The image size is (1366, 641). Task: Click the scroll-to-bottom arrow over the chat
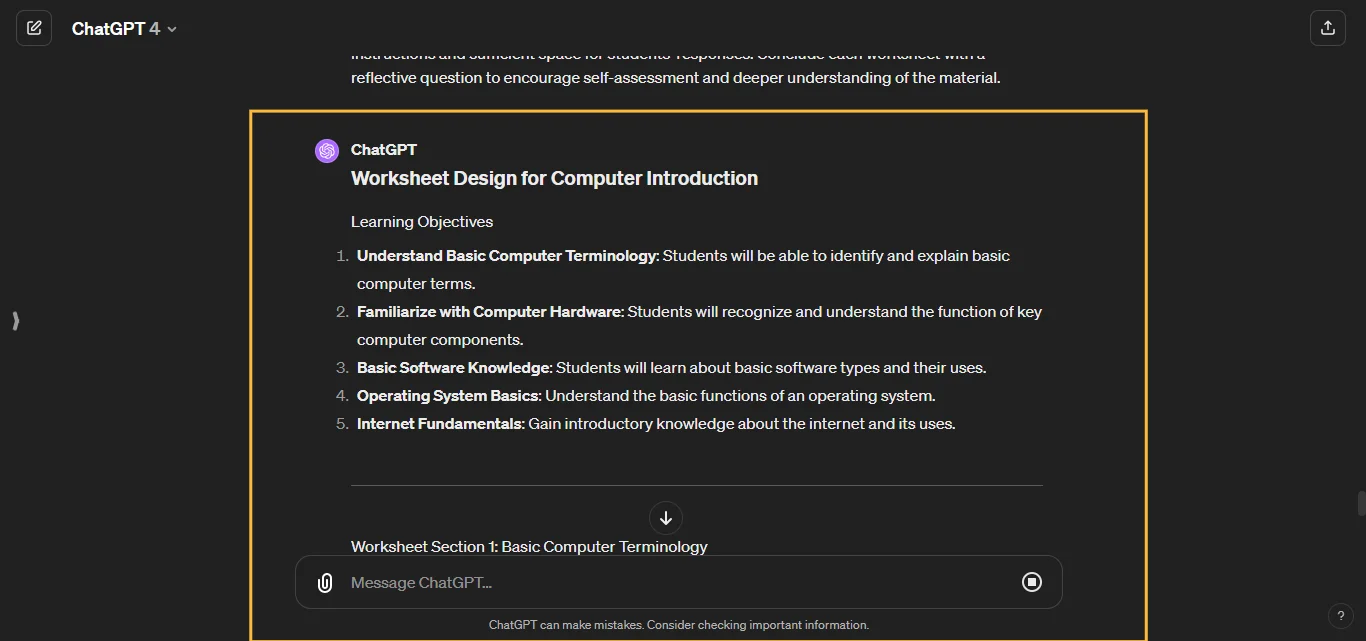[x=665, y=517]
